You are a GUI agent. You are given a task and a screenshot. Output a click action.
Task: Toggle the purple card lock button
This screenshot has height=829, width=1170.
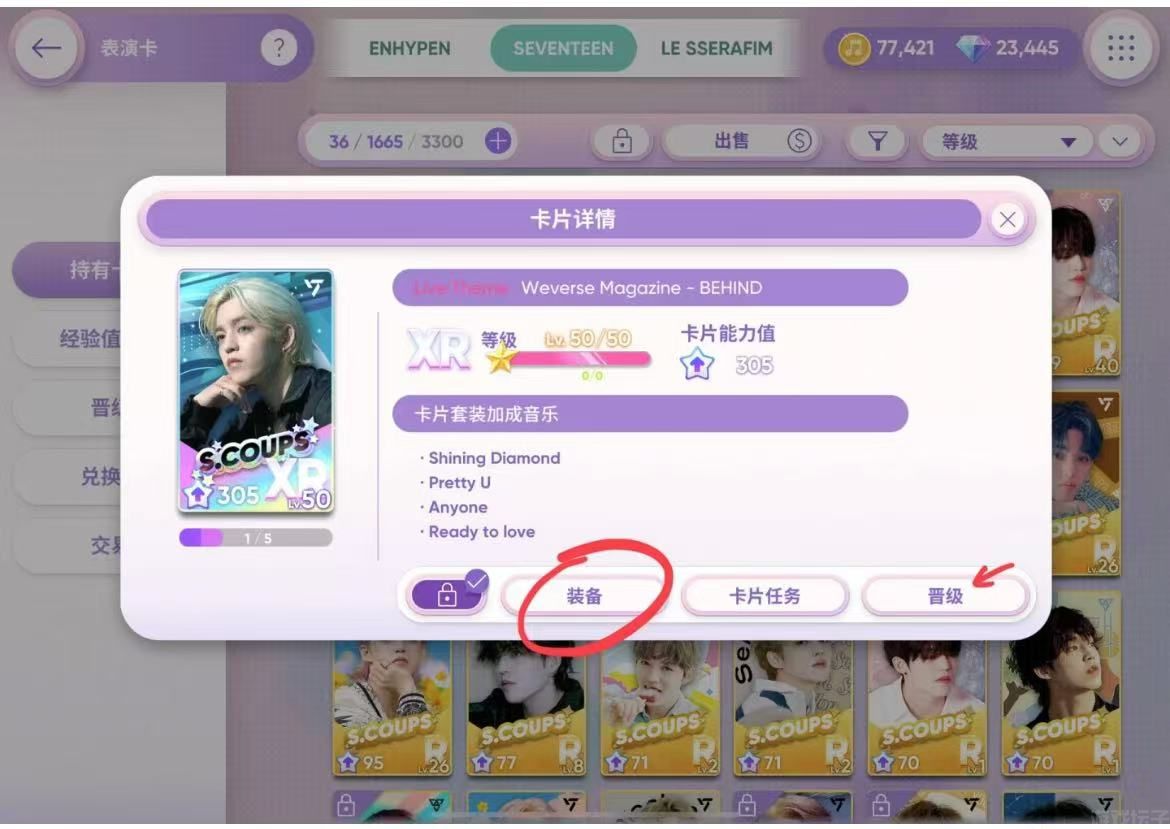[x=446, y=595]
